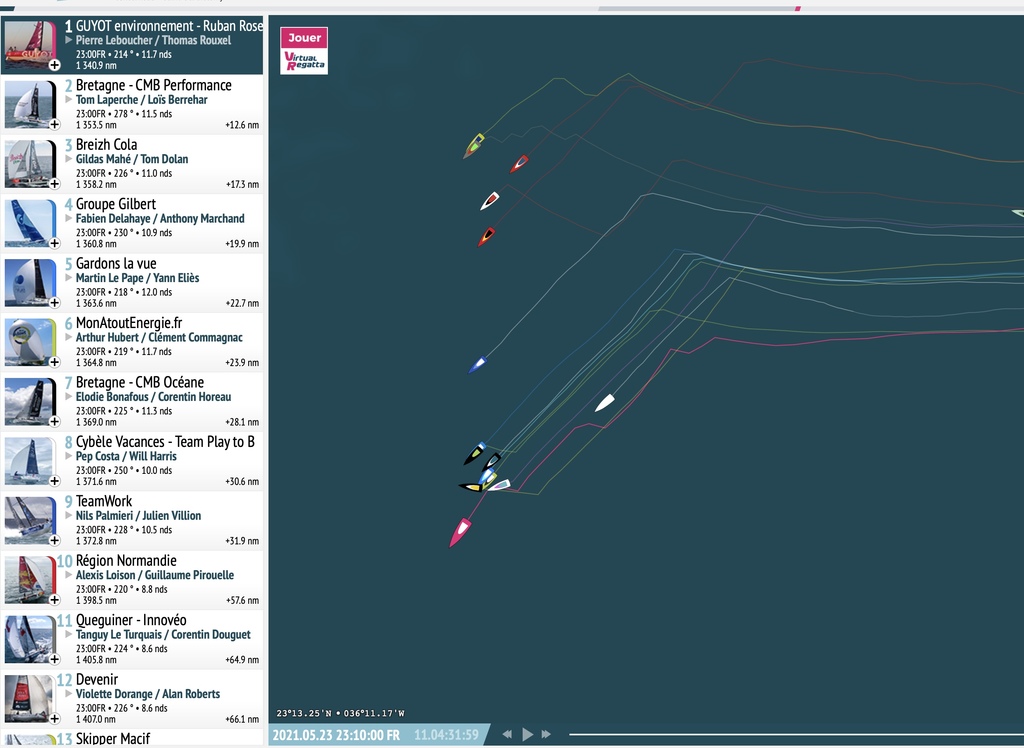Click the plus icon on TeamWork
The image size is (1024, 748).
coord(54,540)
